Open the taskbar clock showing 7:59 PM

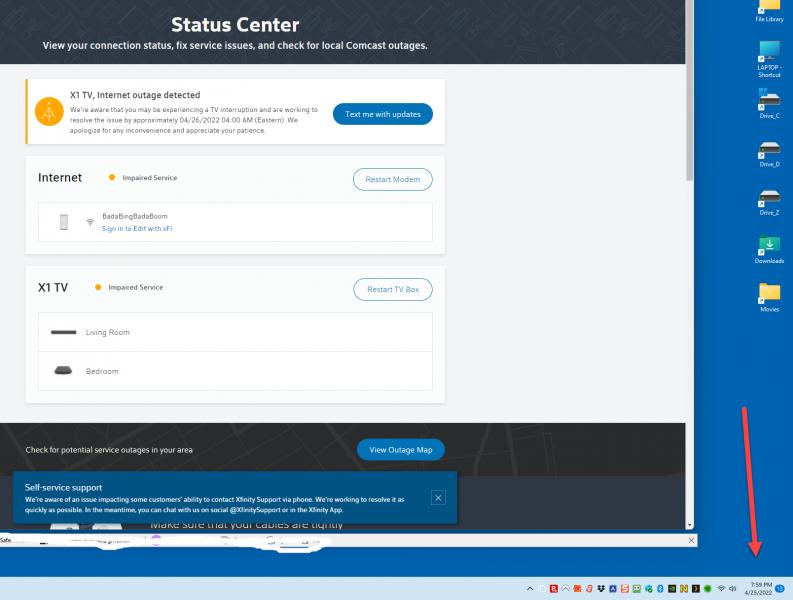click(758, 589)
